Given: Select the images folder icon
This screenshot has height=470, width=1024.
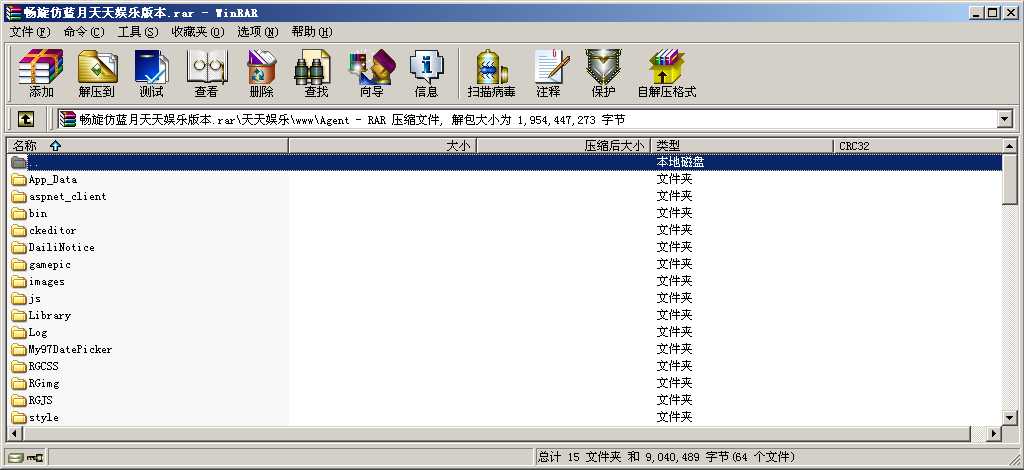Looking at the screenshot, I should pyautogui.click(x=18, y=281).
